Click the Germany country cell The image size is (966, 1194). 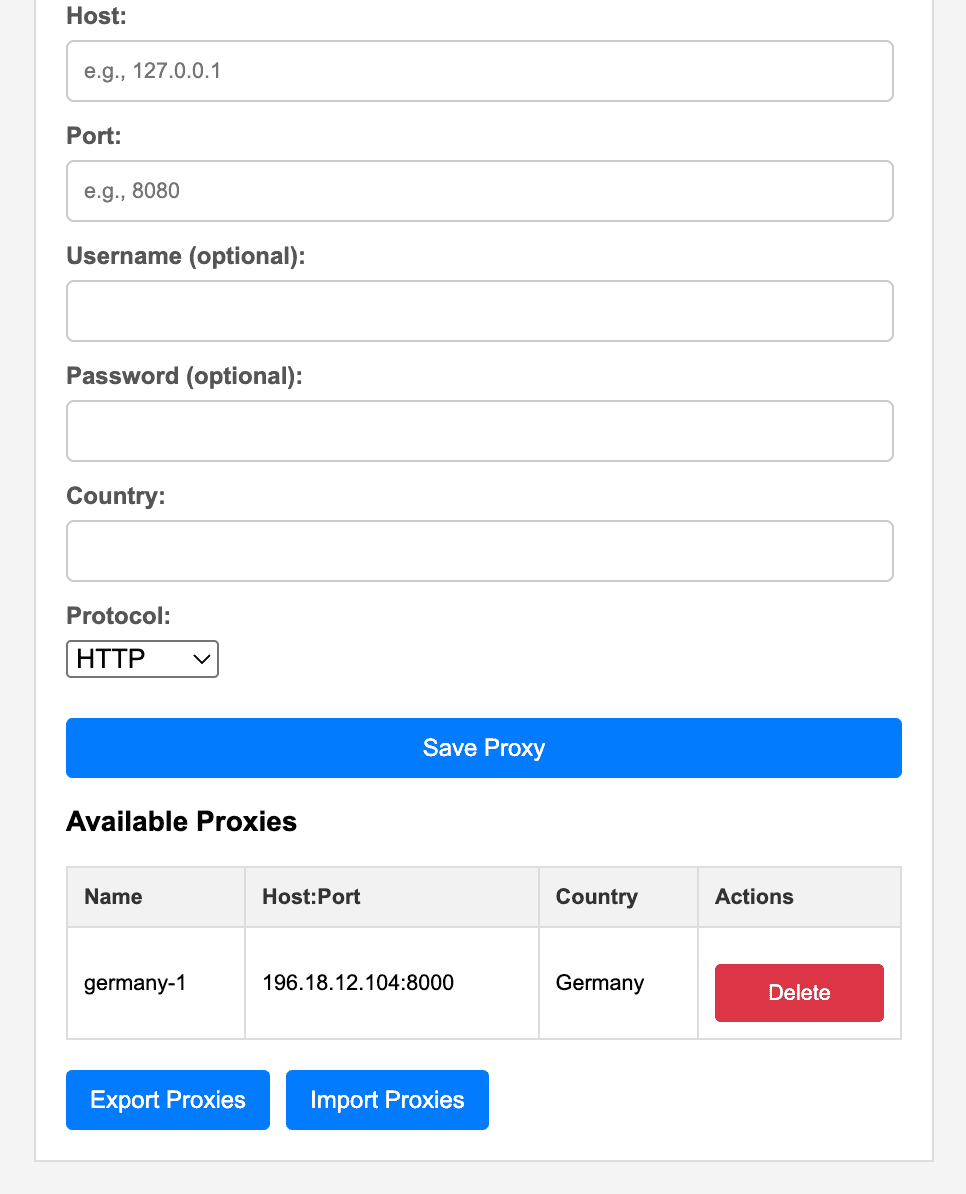(600, 983)
